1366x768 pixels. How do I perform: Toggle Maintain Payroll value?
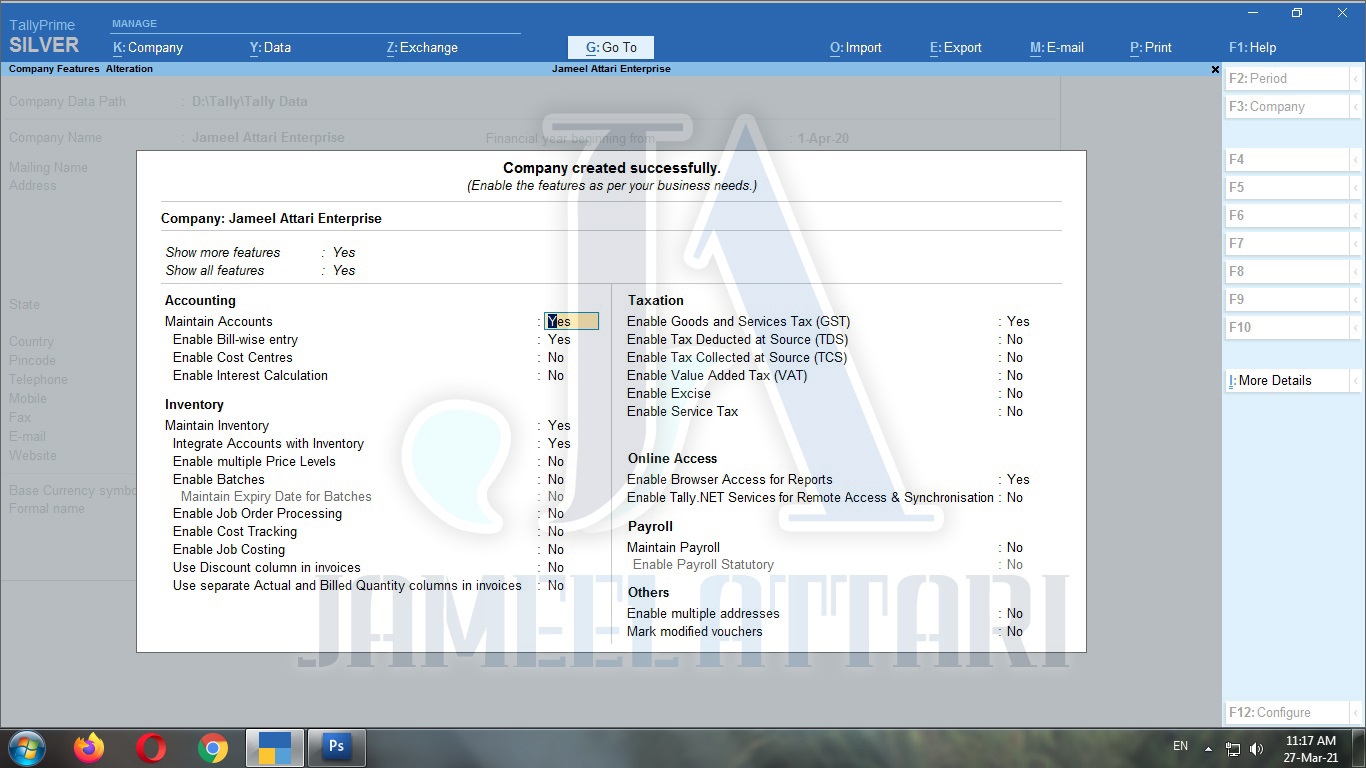pyautogui.click(x=1015, y=547)
